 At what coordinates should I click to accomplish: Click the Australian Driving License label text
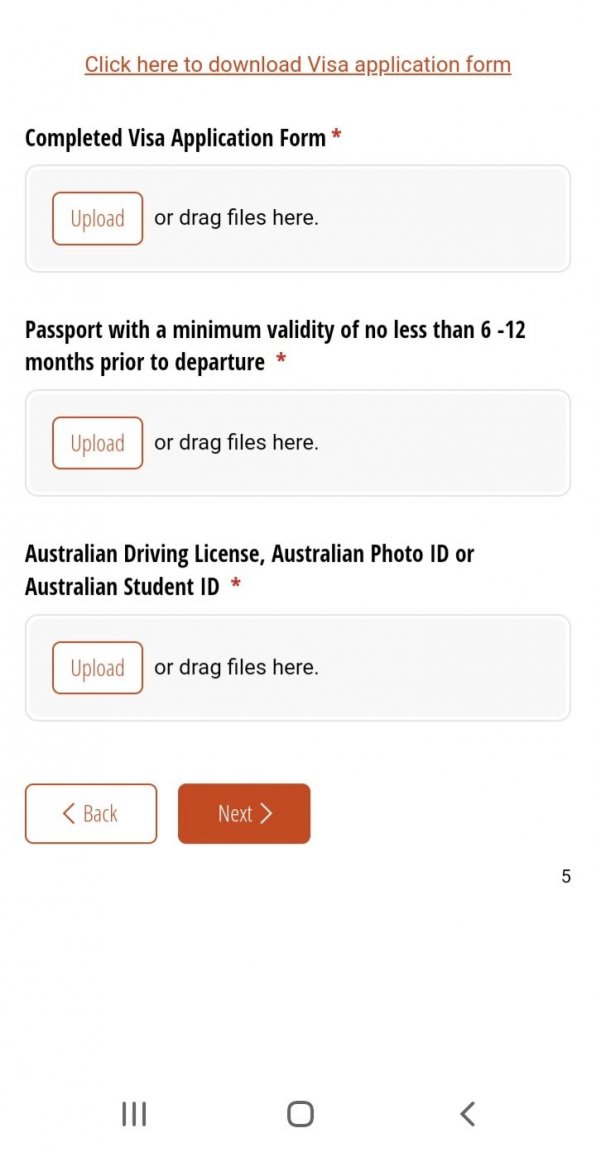(249, 570)
